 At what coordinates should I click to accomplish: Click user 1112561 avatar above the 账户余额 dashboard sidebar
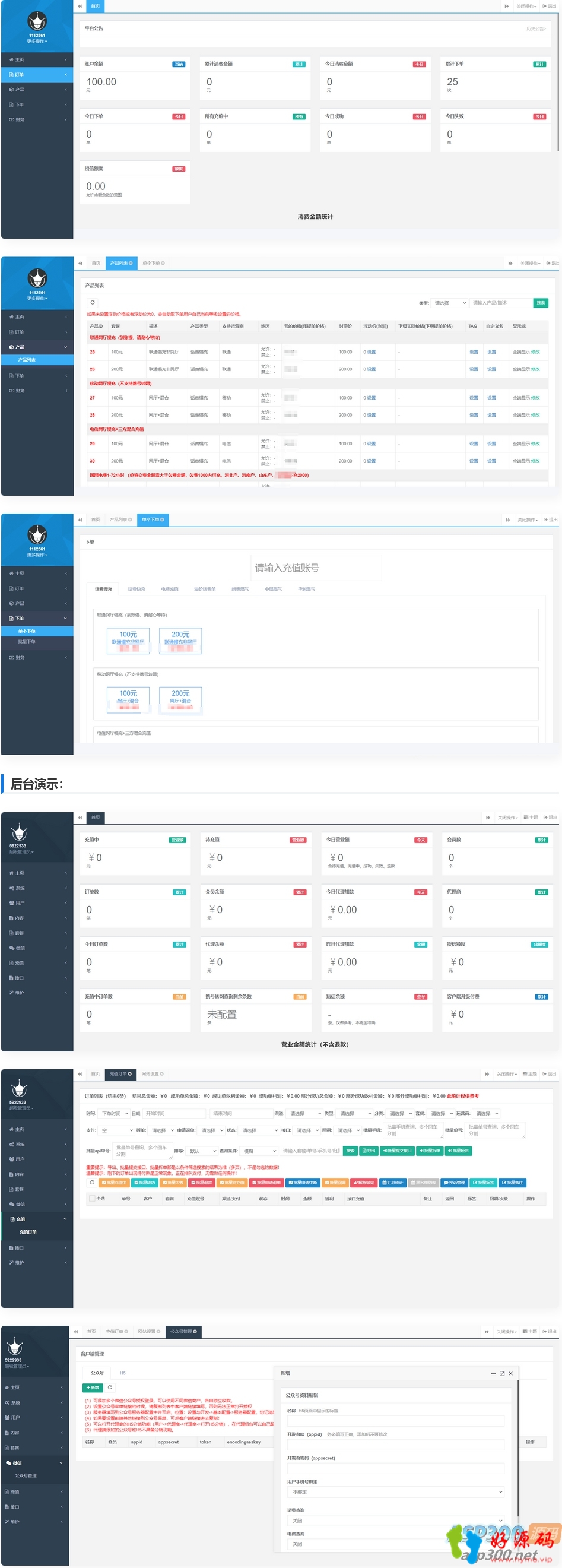37,21
